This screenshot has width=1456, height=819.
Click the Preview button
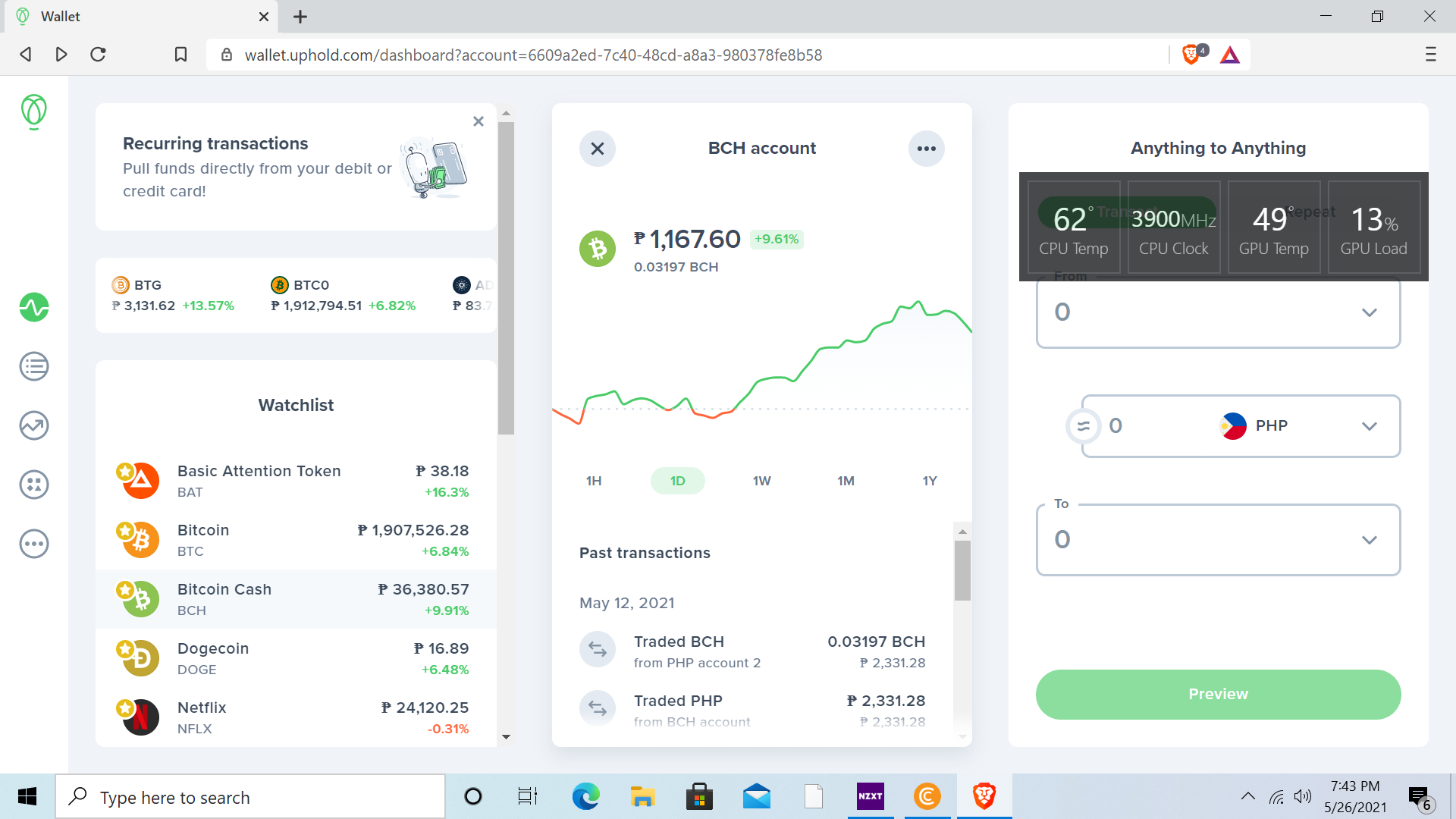[x=1218, y=695]
